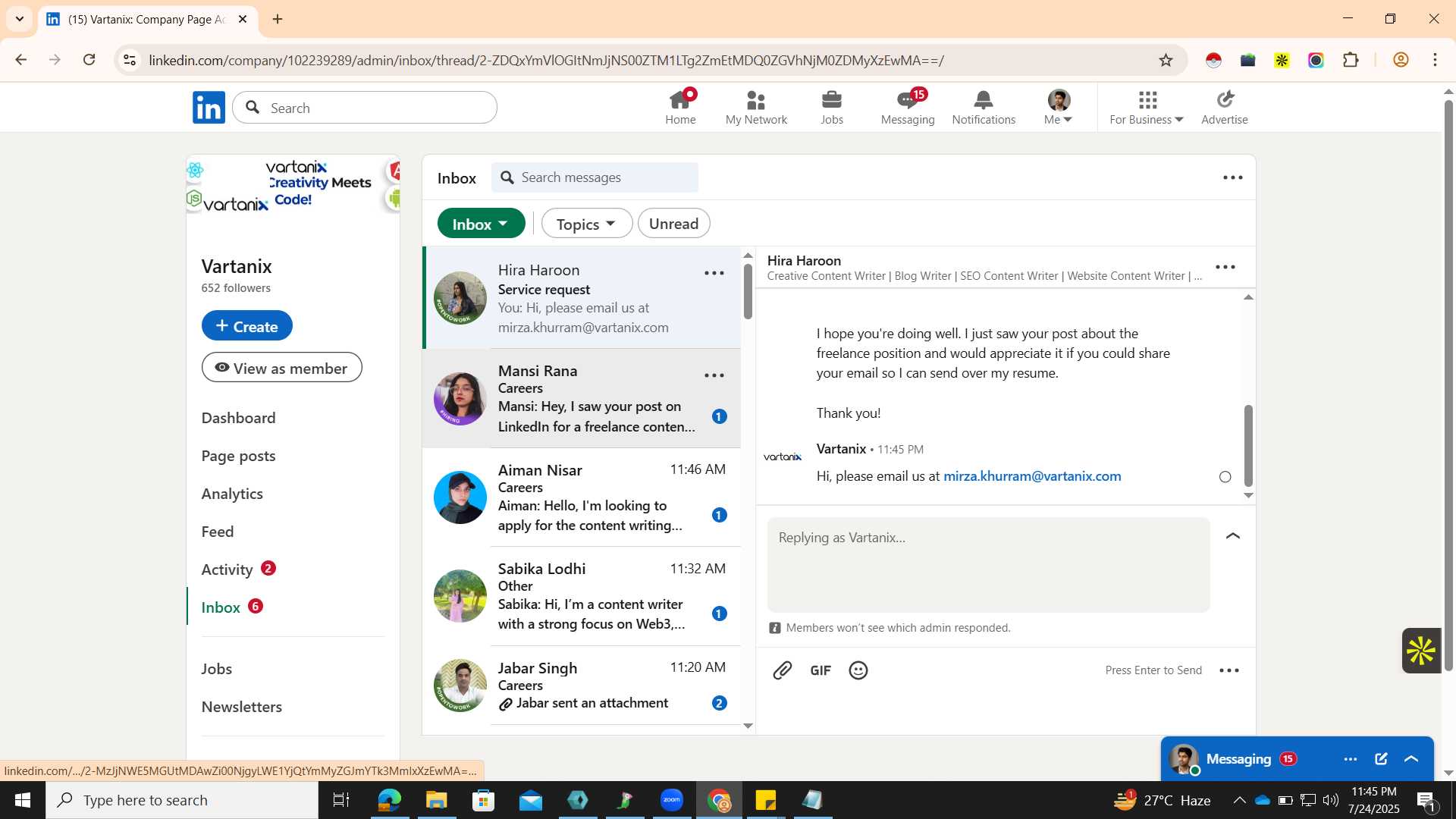Open Dashboard in sidebar
Viewport: 1456px width, 819px height.
tap(238, 418)
